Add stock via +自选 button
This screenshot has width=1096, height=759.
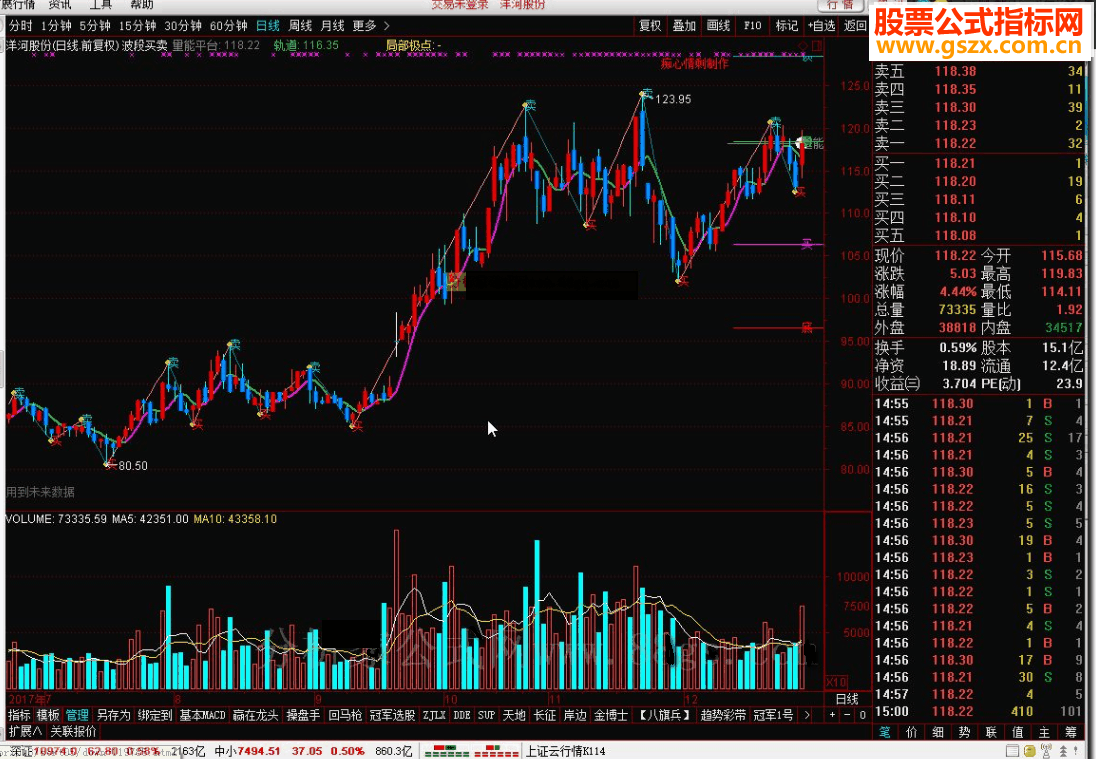click(821, 26)
